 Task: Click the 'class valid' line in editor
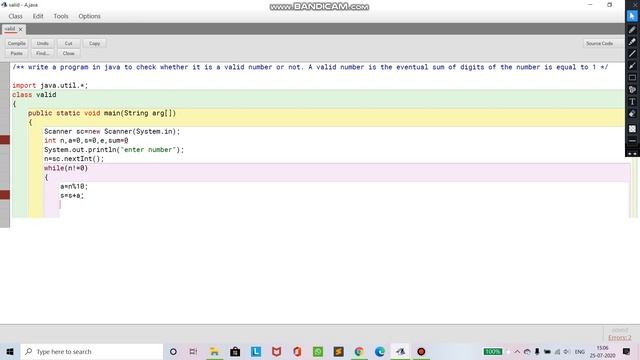point(34,95)
